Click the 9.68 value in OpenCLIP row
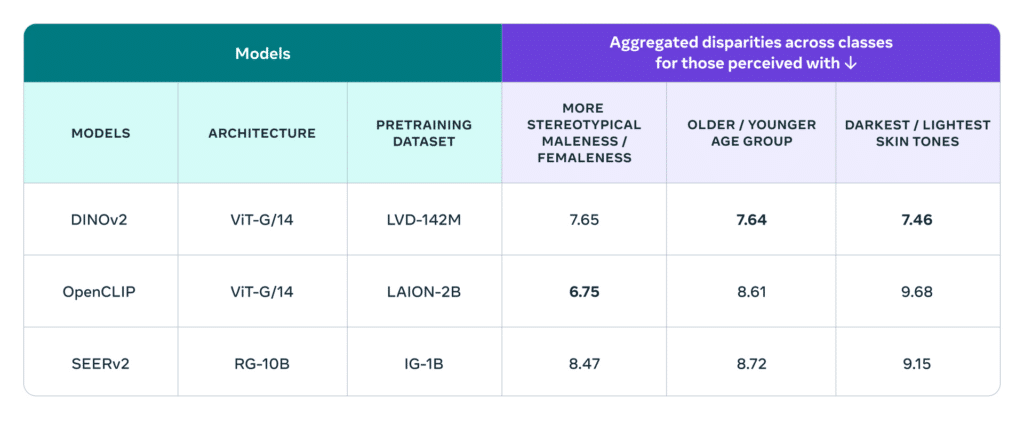Screen dimensions: 1024x430 tap(916, 292)
